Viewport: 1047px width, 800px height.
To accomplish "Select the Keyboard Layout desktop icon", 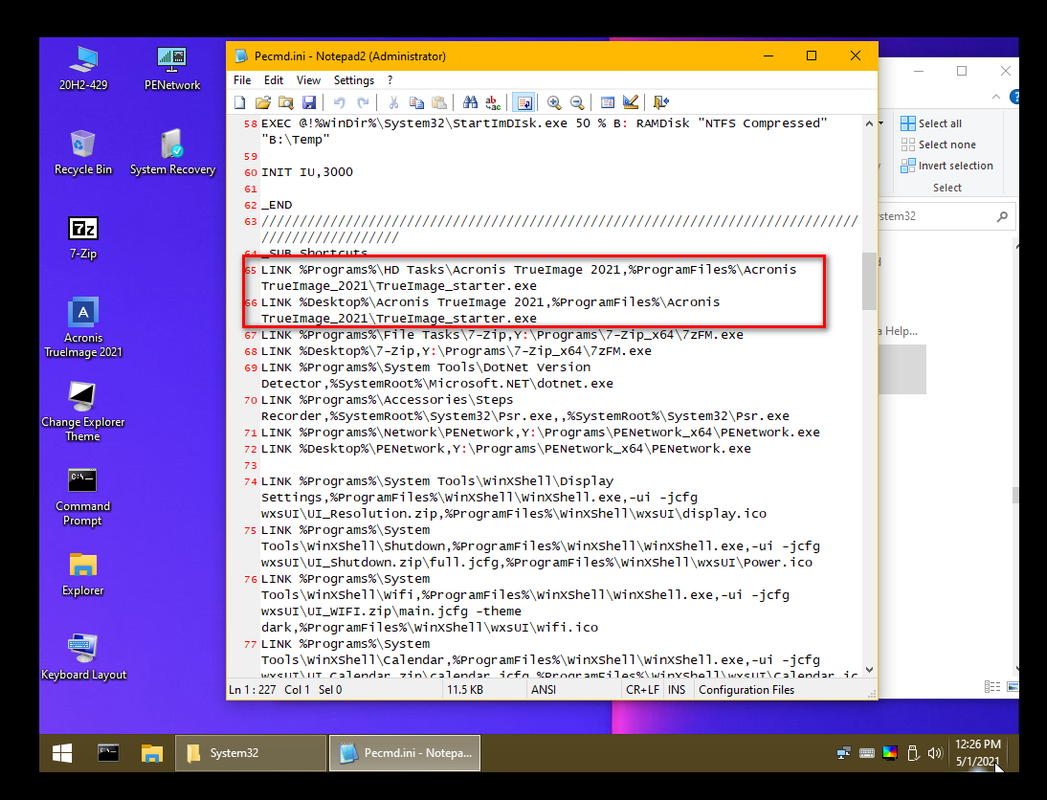I will (83, 657).
